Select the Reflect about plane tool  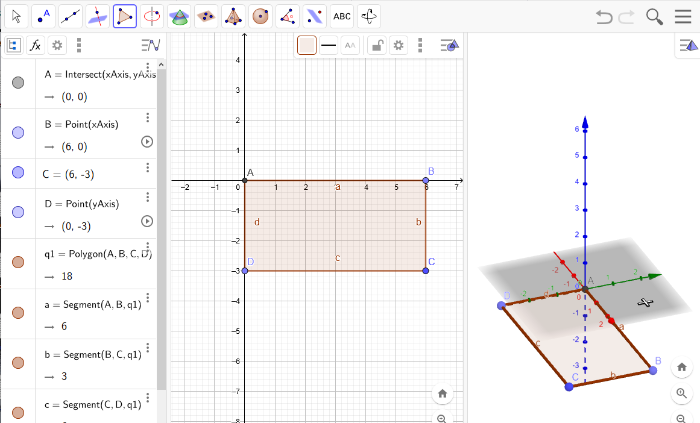pyautogui.click(x=315, y=17)
